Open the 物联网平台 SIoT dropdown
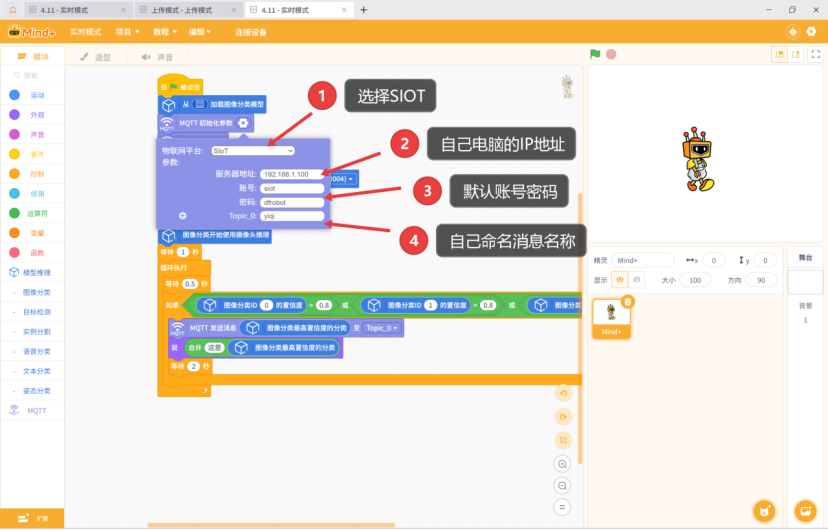 (x=252, y=151)
